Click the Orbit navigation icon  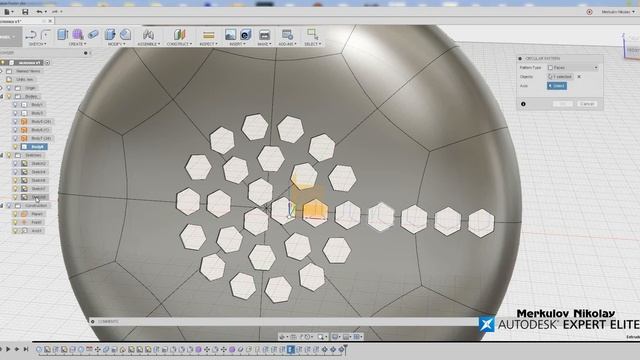tap(282, 337)
